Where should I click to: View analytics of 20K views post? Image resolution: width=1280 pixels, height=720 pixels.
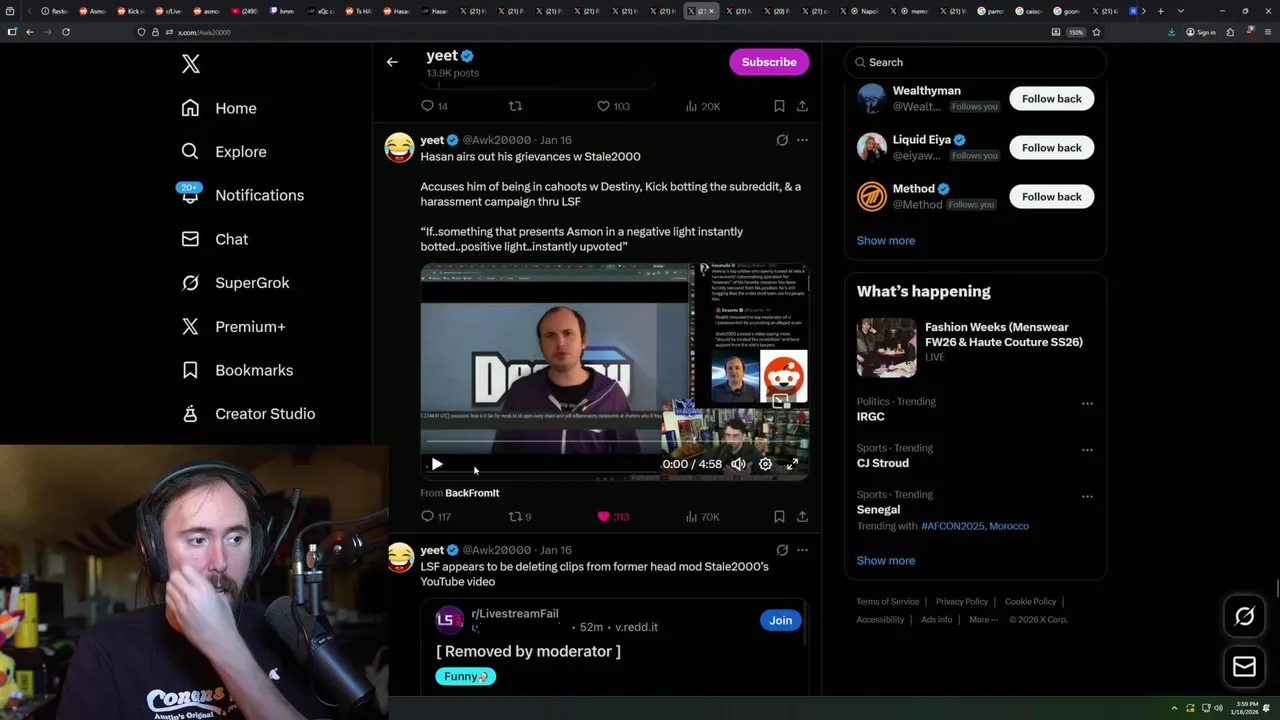click(x=702, y=106)
